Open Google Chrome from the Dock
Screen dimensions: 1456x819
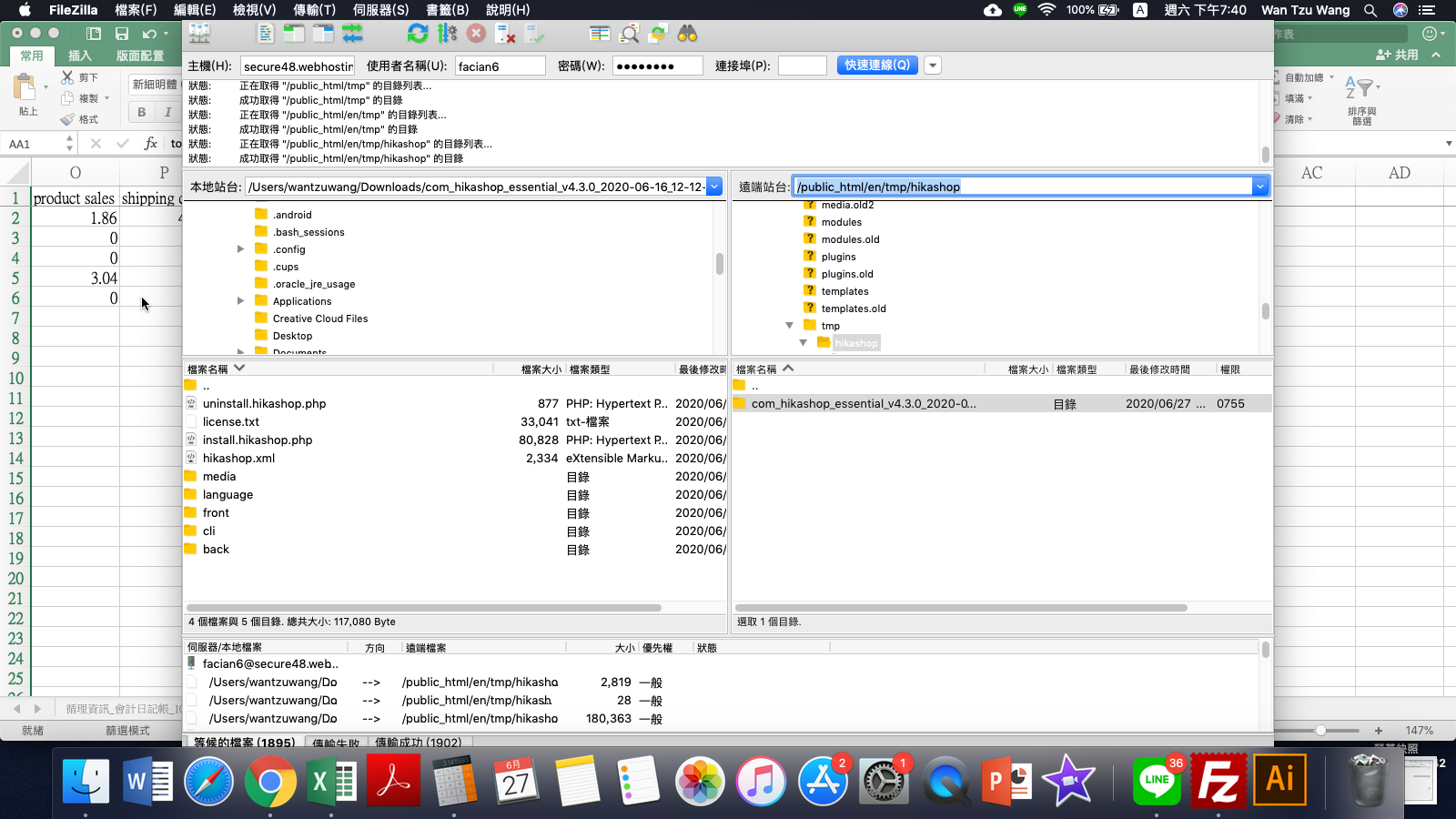pyautogui.click(x=270, y=781)
